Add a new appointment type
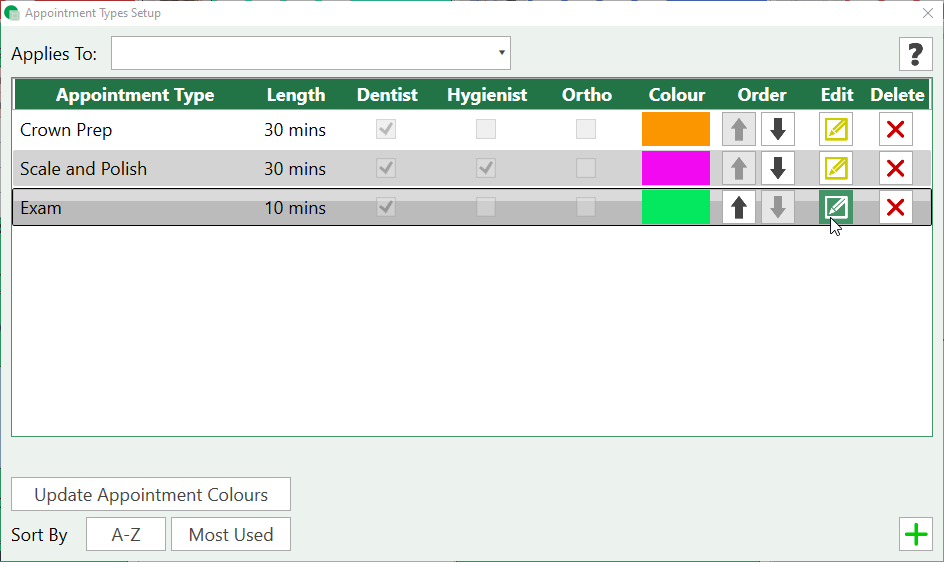 point(916,535)
